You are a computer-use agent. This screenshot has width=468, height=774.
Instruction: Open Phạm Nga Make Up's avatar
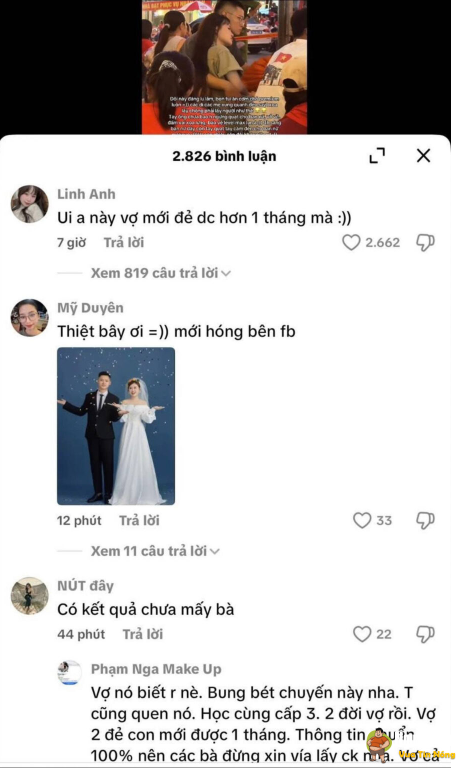click(x=70, y=672)
